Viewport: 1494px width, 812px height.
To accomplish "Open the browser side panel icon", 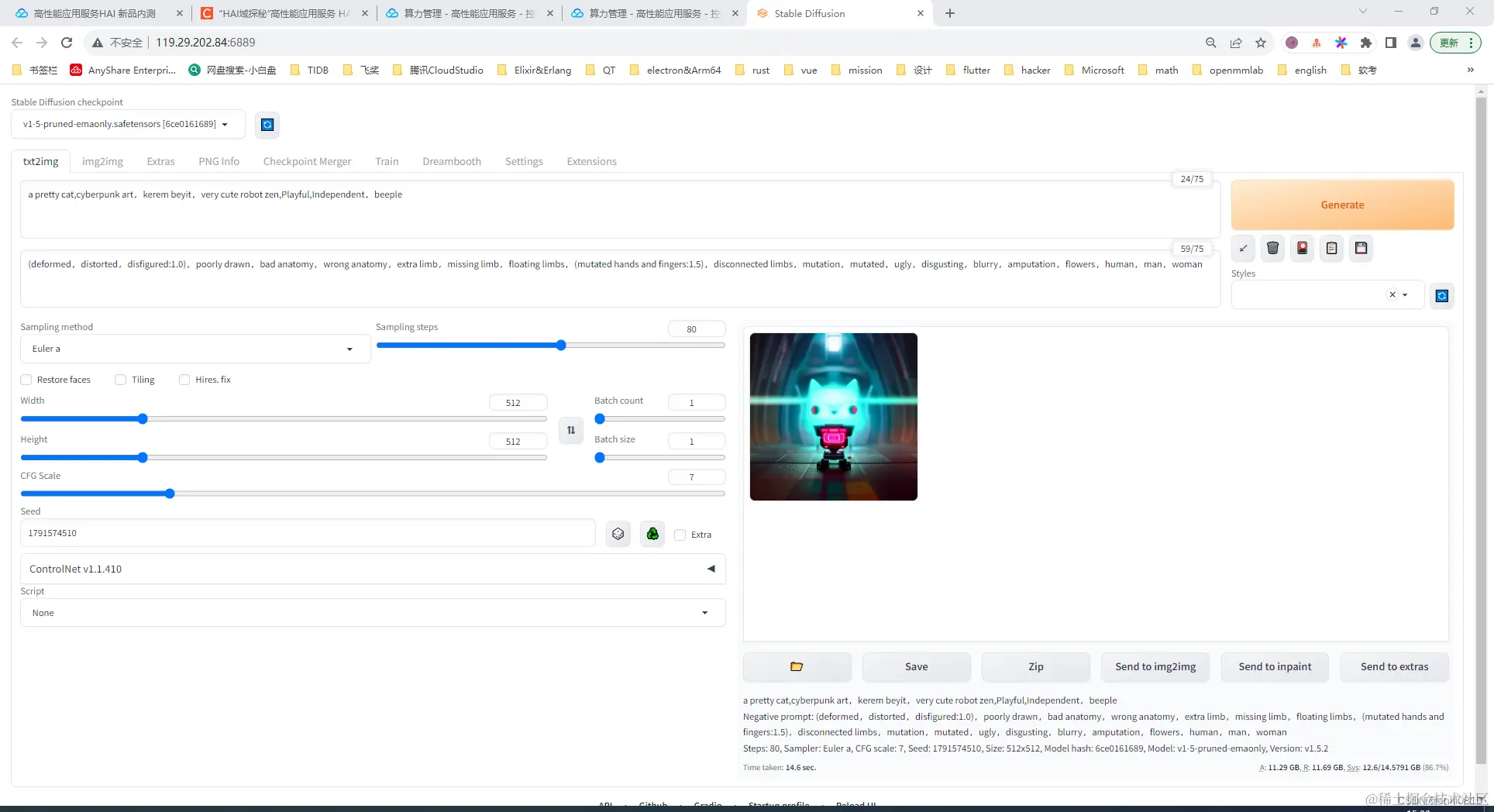I will coord(1391,43).
